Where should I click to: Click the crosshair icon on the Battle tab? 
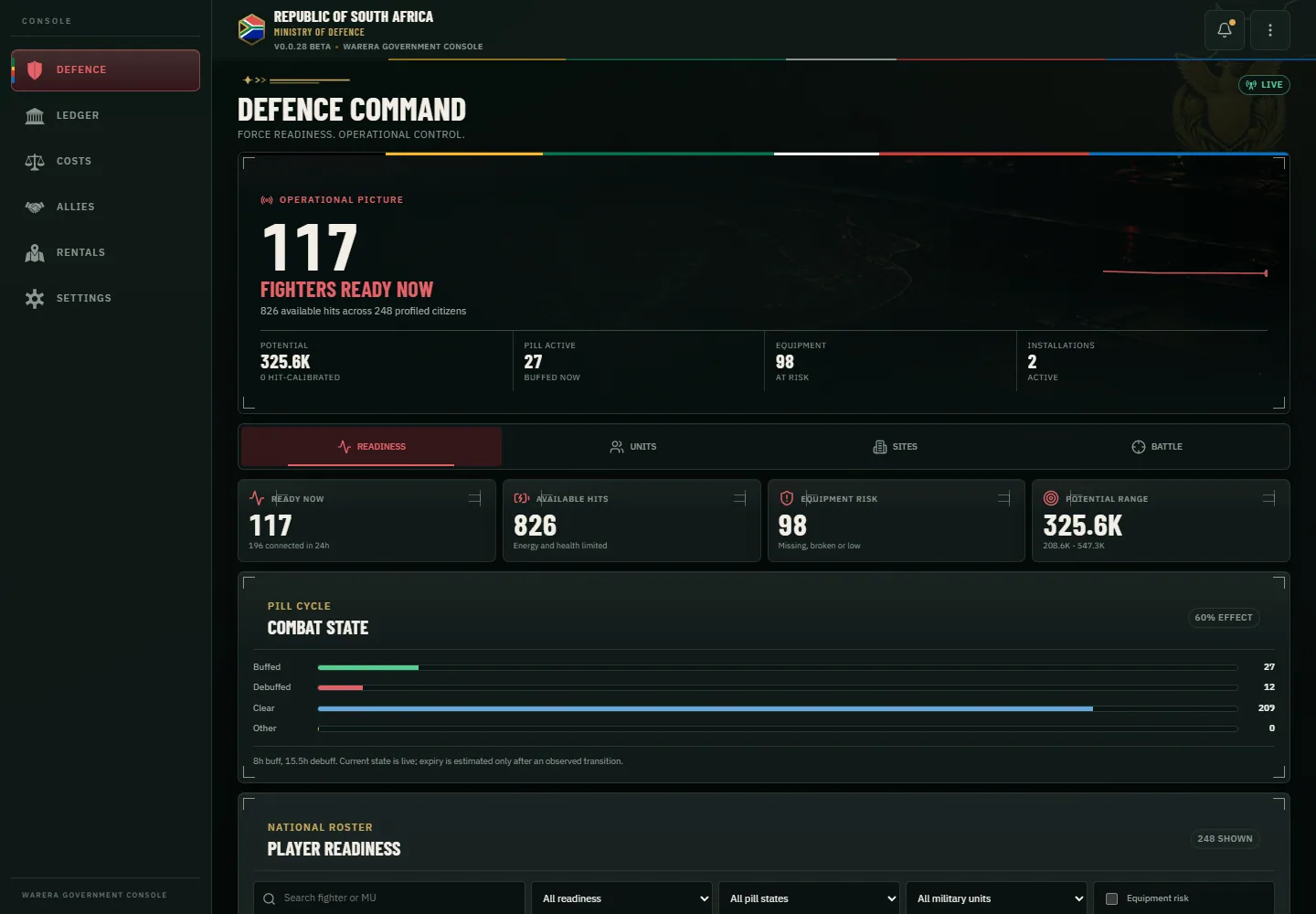[x=1139, y=447]
